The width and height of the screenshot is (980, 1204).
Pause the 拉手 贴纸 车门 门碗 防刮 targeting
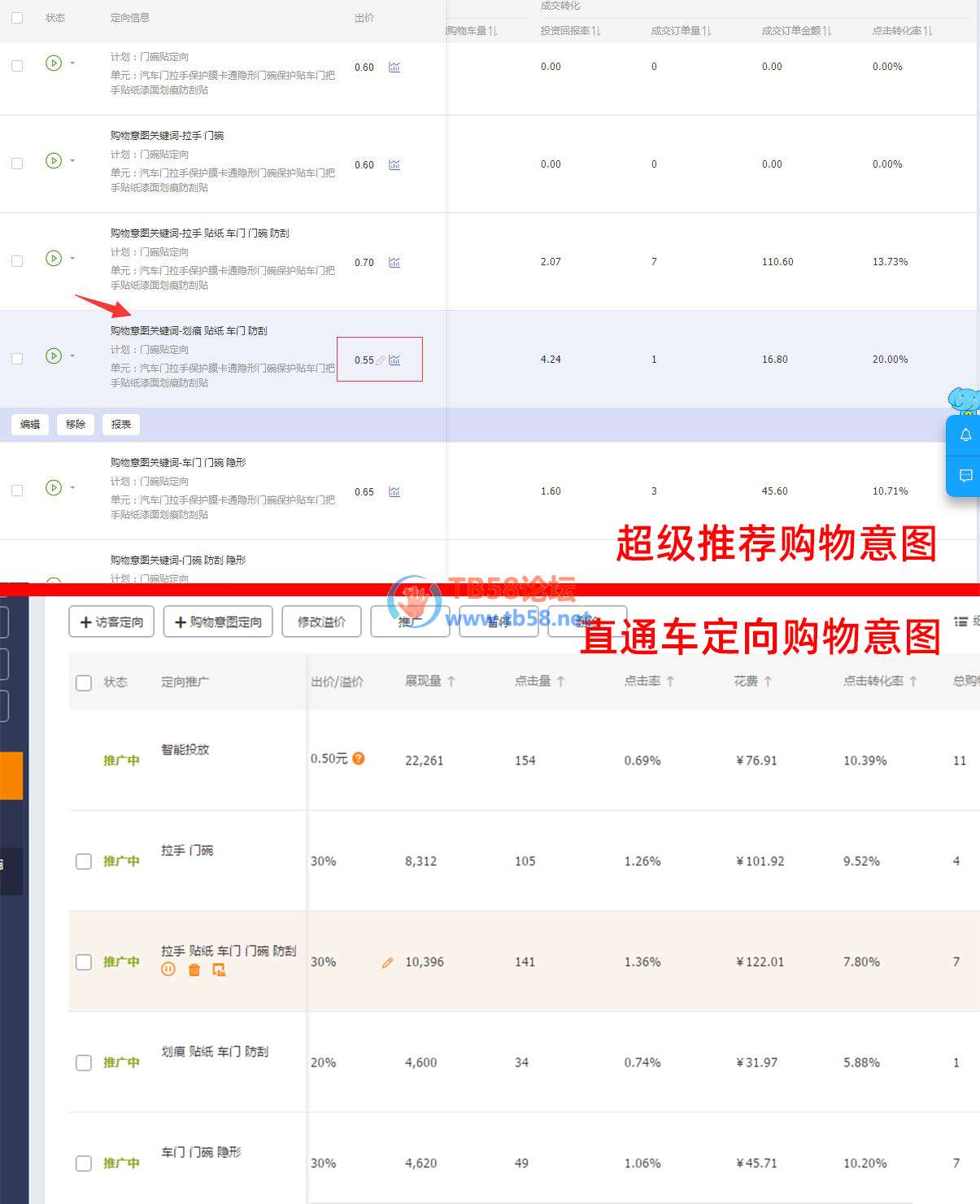(168, 969)
